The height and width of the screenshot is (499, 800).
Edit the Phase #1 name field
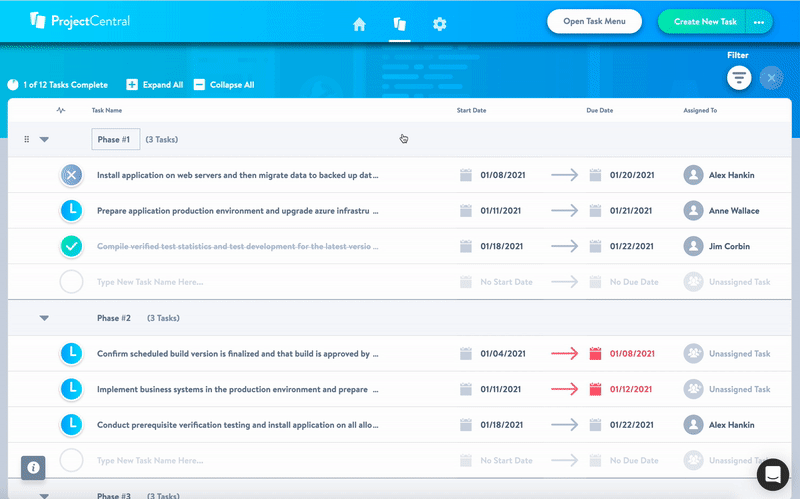click(x=116, y=139)
